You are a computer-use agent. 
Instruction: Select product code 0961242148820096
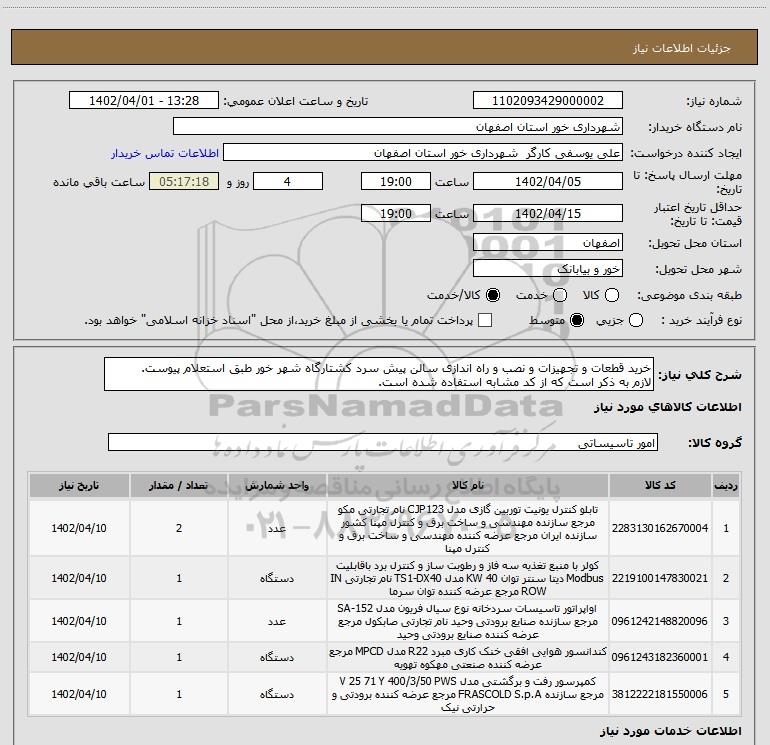tap(660, 621)
